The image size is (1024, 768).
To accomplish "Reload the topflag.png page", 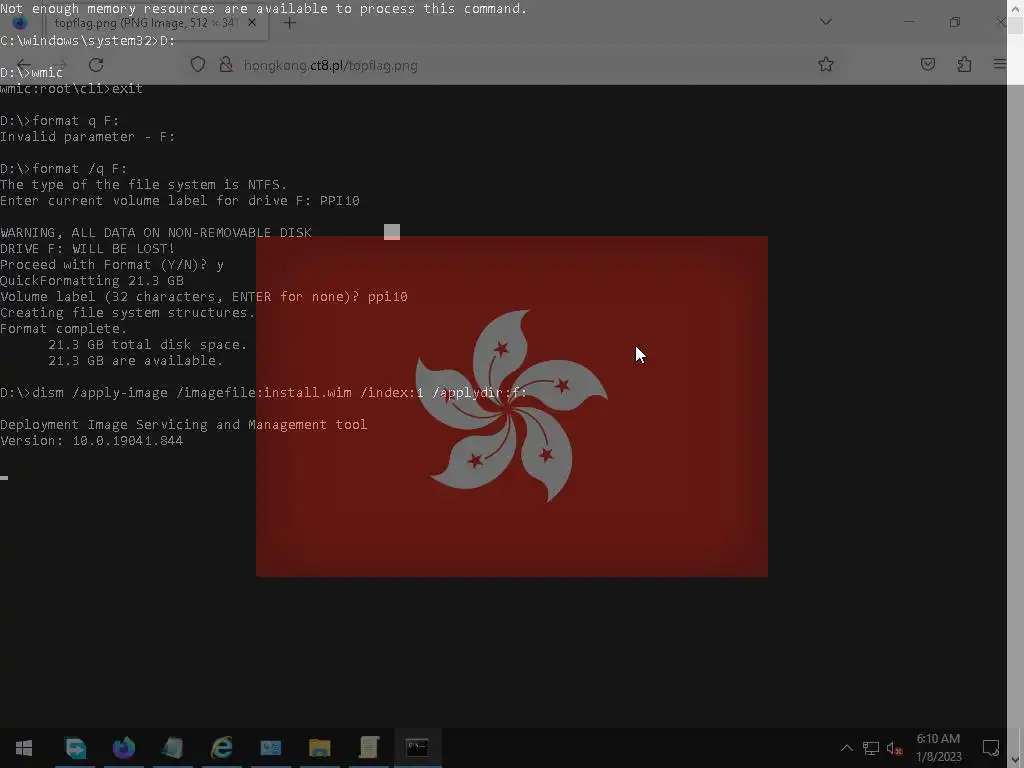I will point(96,65).
